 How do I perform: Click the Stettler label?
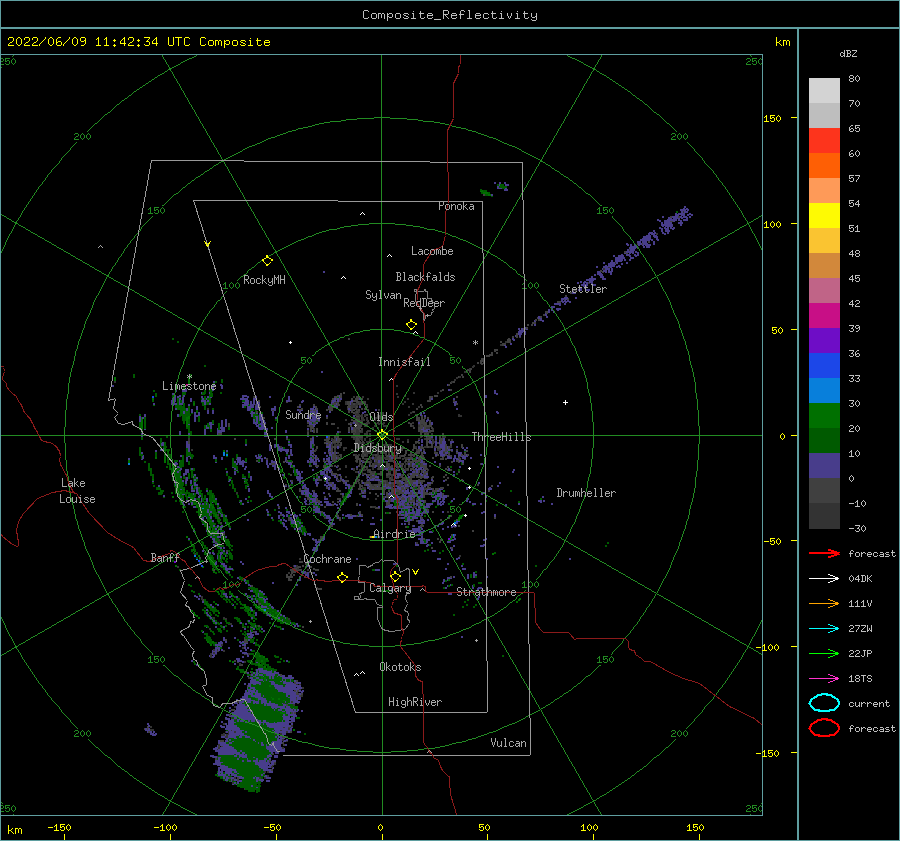(x=583, y=289)
